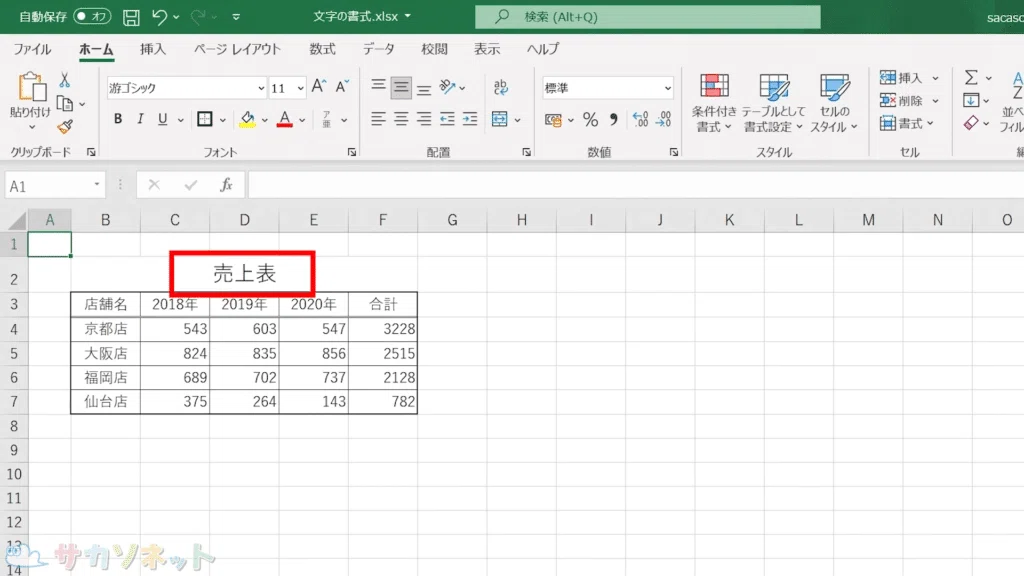Switch to the ページ レイアウト tab
Screen dimensions: 1024x576
coord(237,49)
